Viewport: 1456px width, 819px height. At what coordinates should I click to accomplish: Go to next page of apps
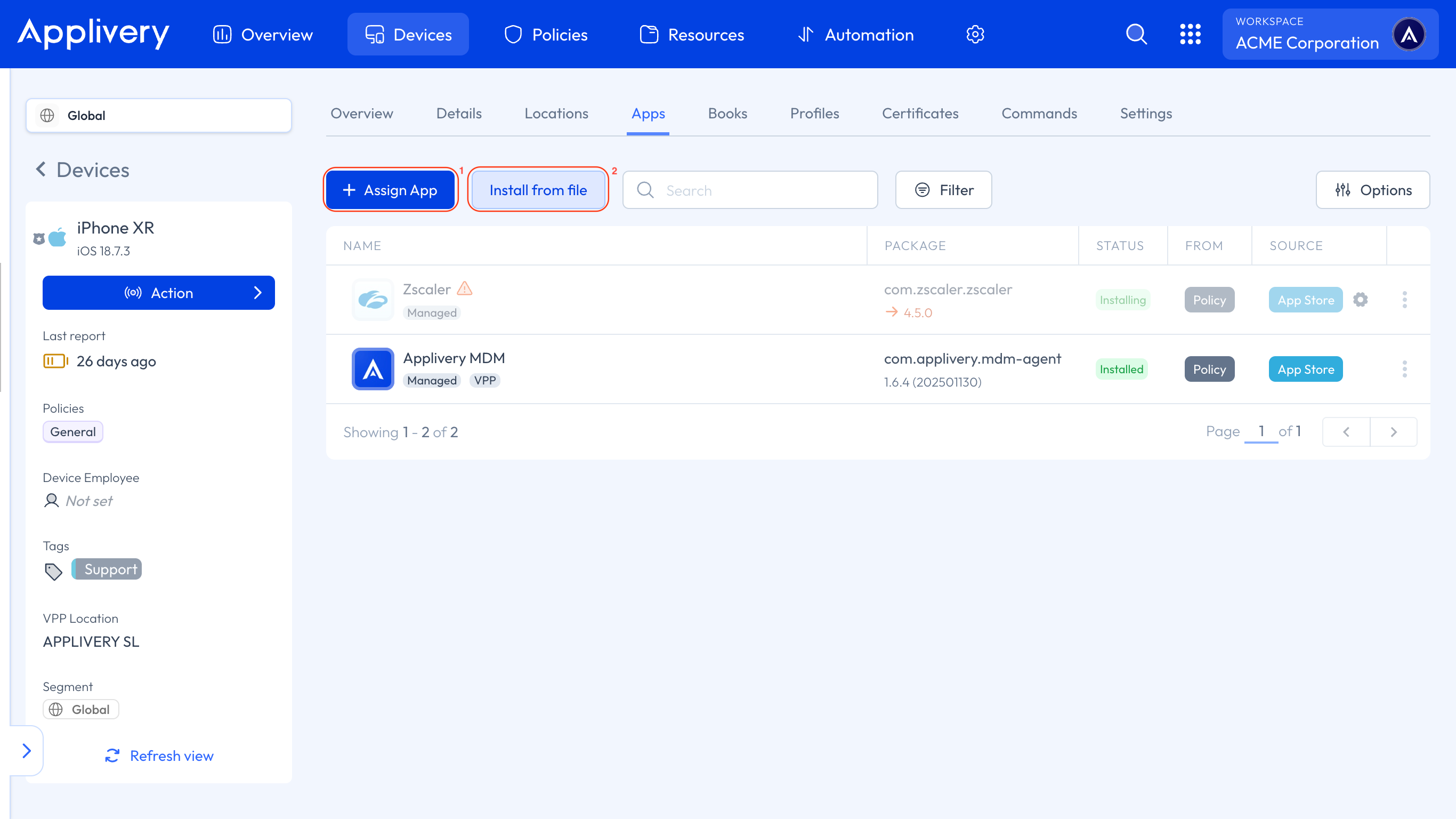1393,432
